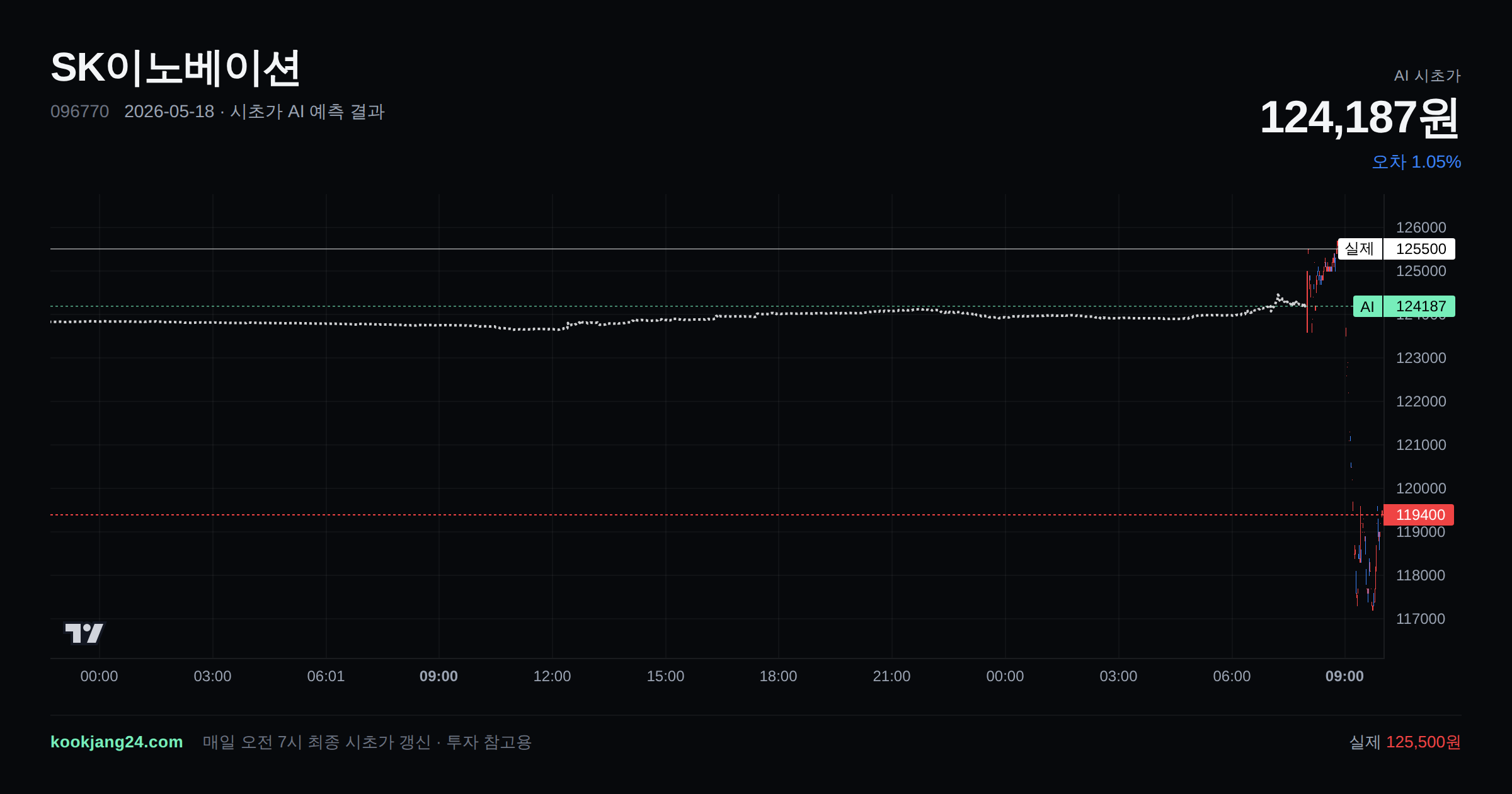1512x794 pixels.
Task: Select the stock code "096770"
Action: (79, 112)
